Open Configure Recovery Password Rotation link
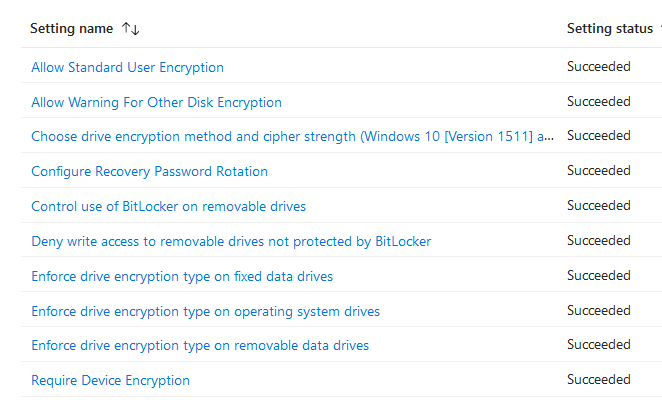This screenshot has height=415, width=662. tap(149, 171)
